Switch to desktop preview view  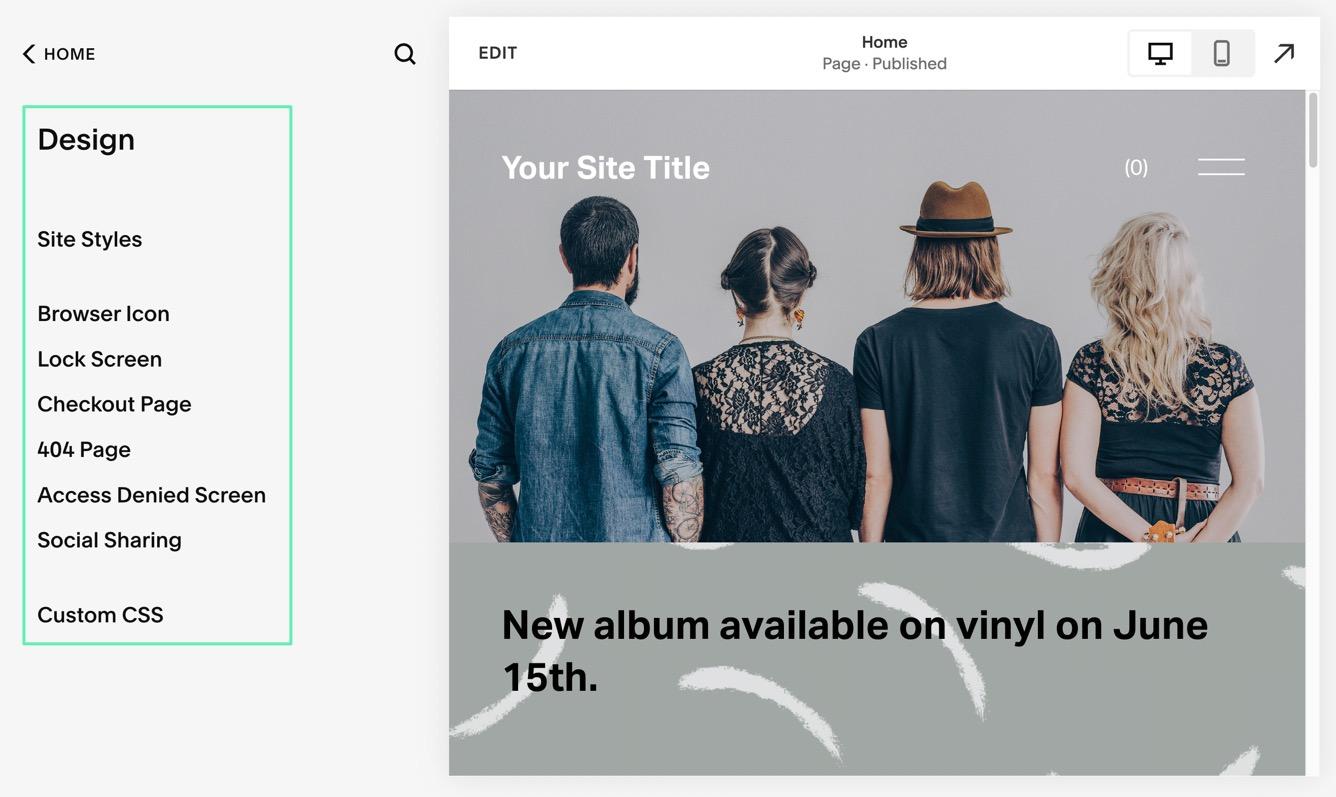point(1160,53)
